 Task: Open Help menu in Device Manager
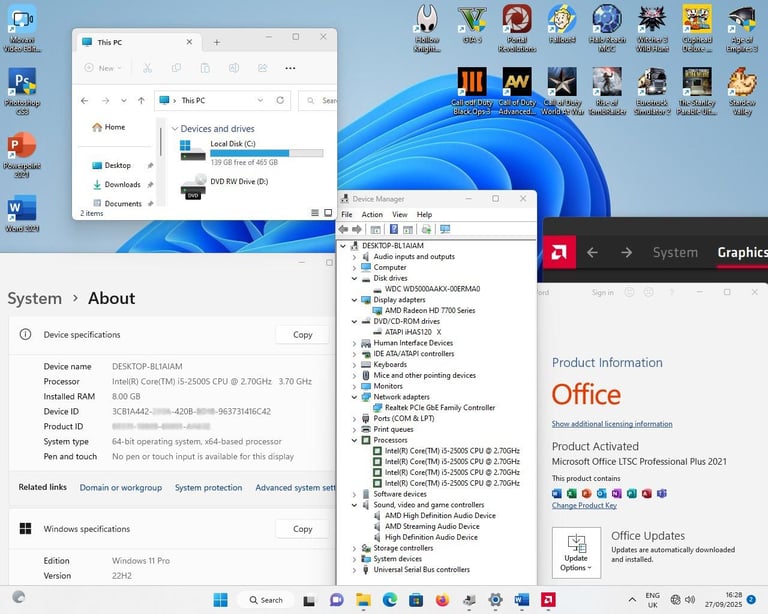[x=425, y=214]
